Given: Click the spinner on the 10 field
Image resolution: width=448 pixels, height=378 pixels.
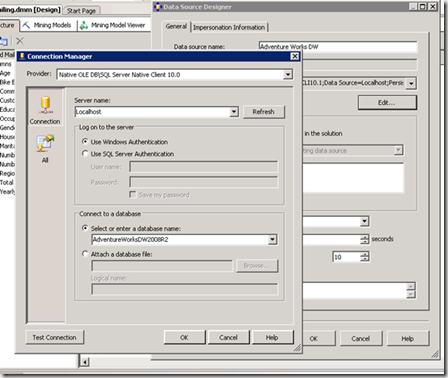Looking at the screenshot, I should [365, 257].
